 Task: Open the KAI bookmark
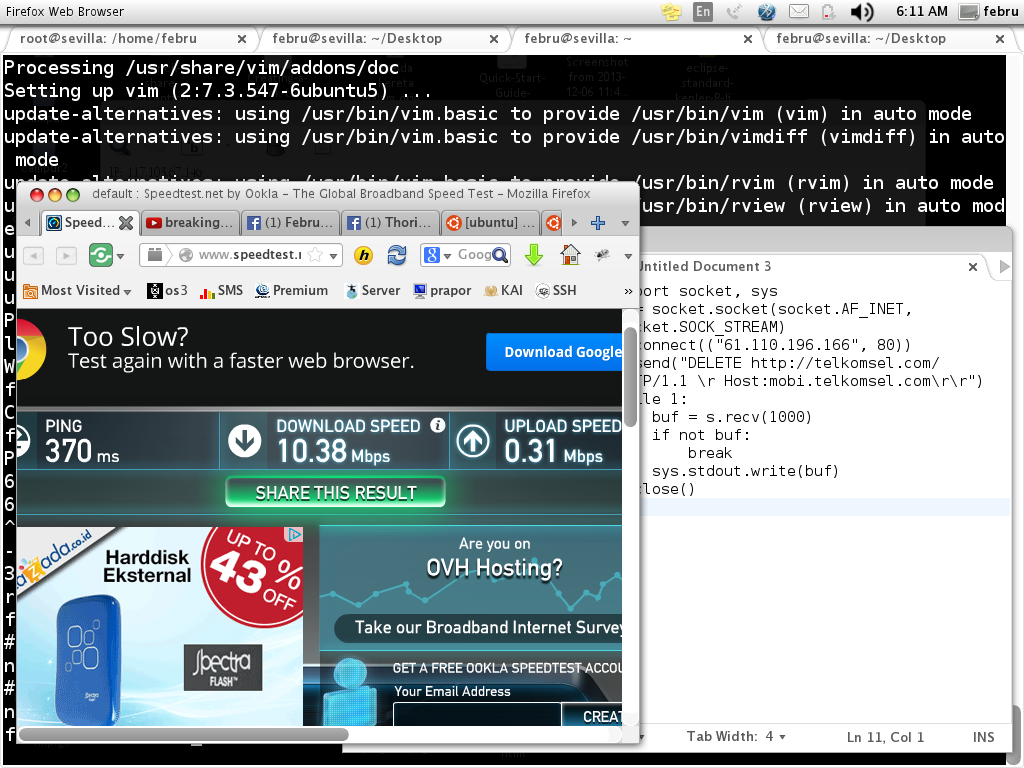tap(503, 291)
